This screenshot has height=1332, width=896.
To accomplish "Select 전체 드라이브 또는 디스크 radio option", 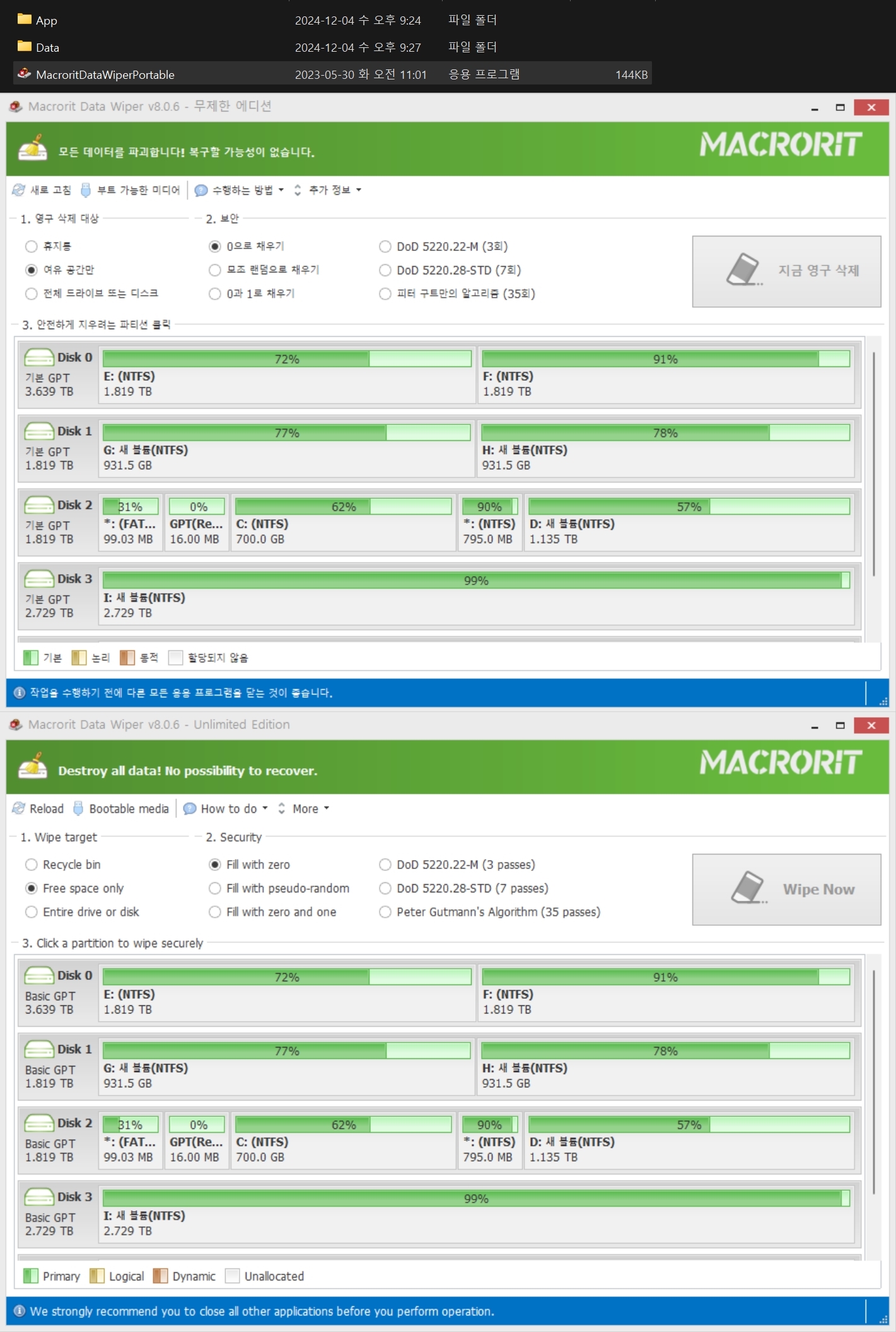I will tap(31, 293).
